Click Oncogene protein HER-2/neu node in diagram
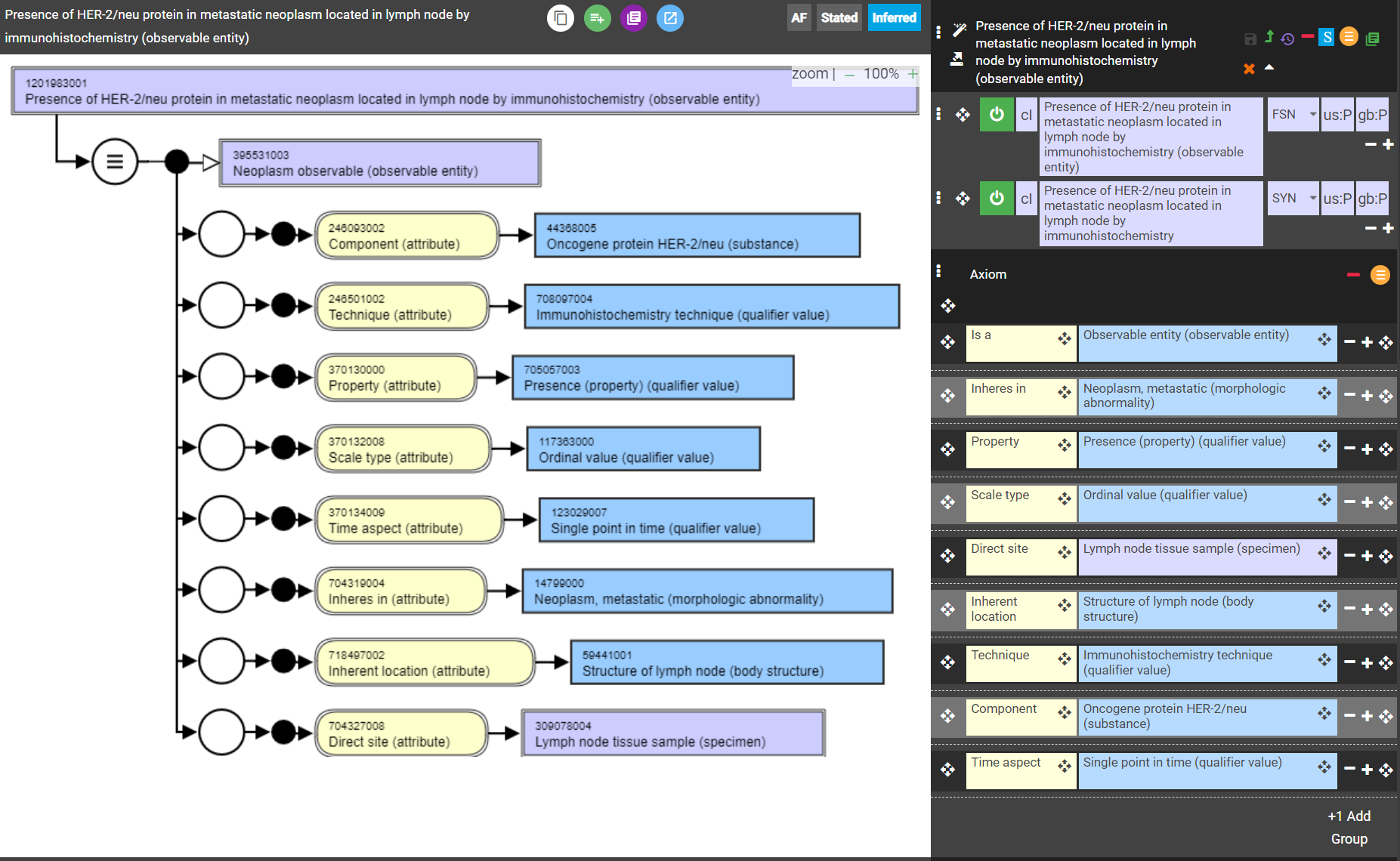This screenshot has height=861, width=1400. pos(697,236)
